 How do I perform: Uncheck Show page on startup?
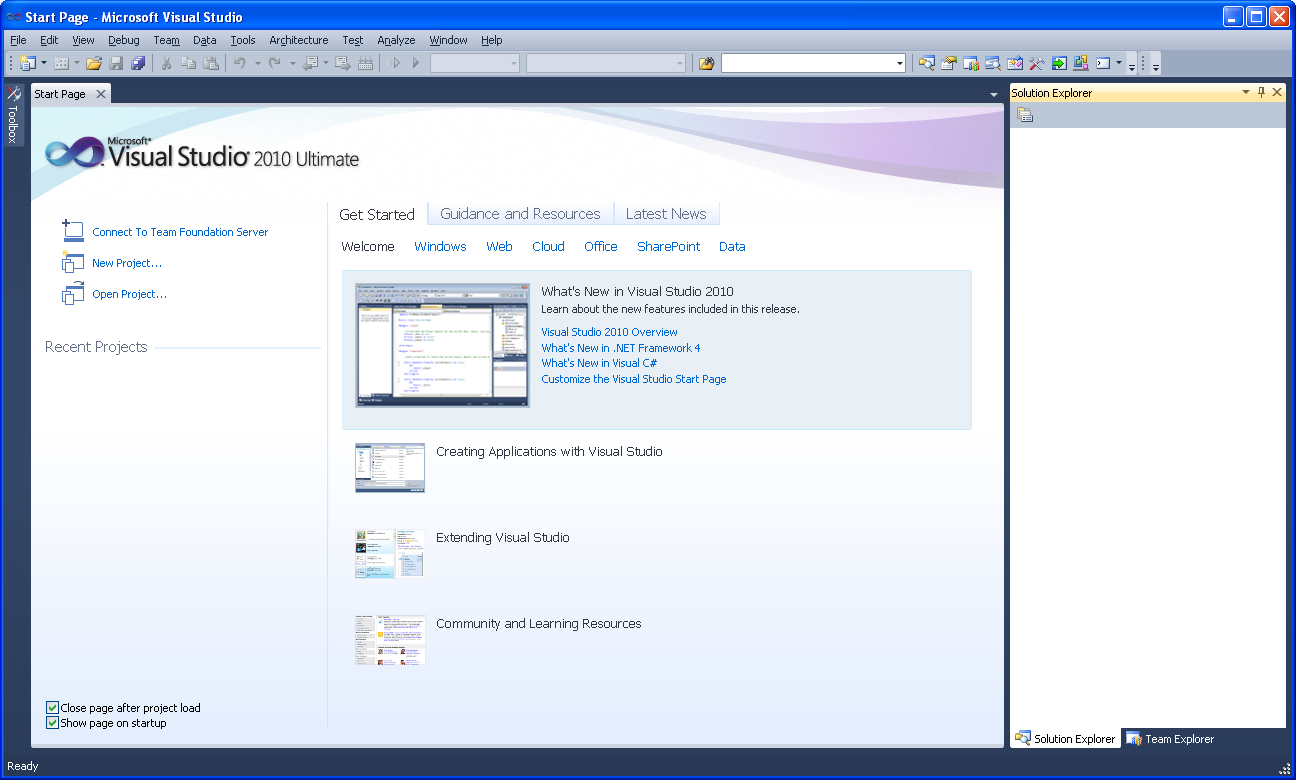pyautogui.click(x=53, y=723)
